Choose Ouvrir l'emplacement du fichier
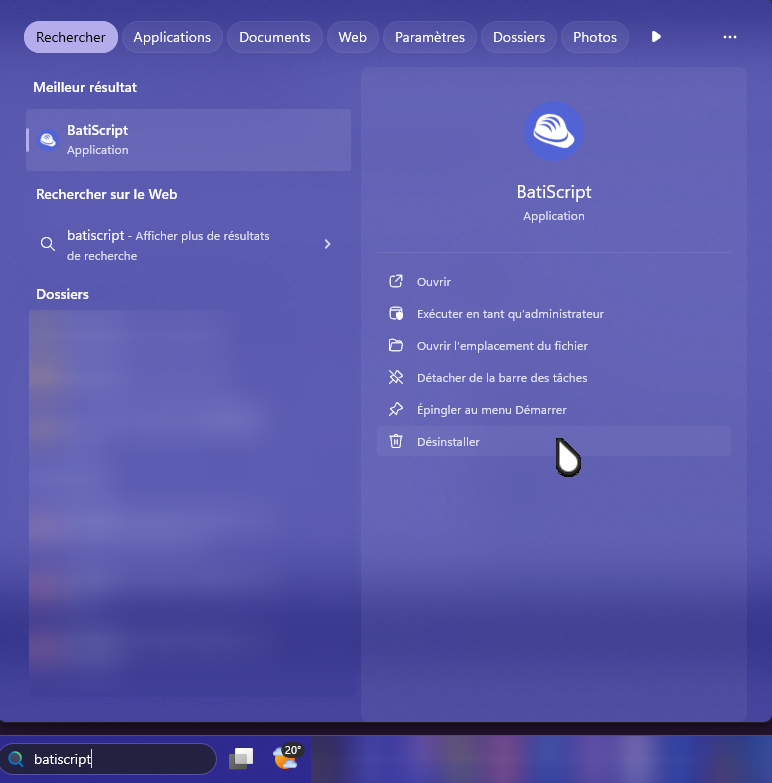 pos(554,346)
